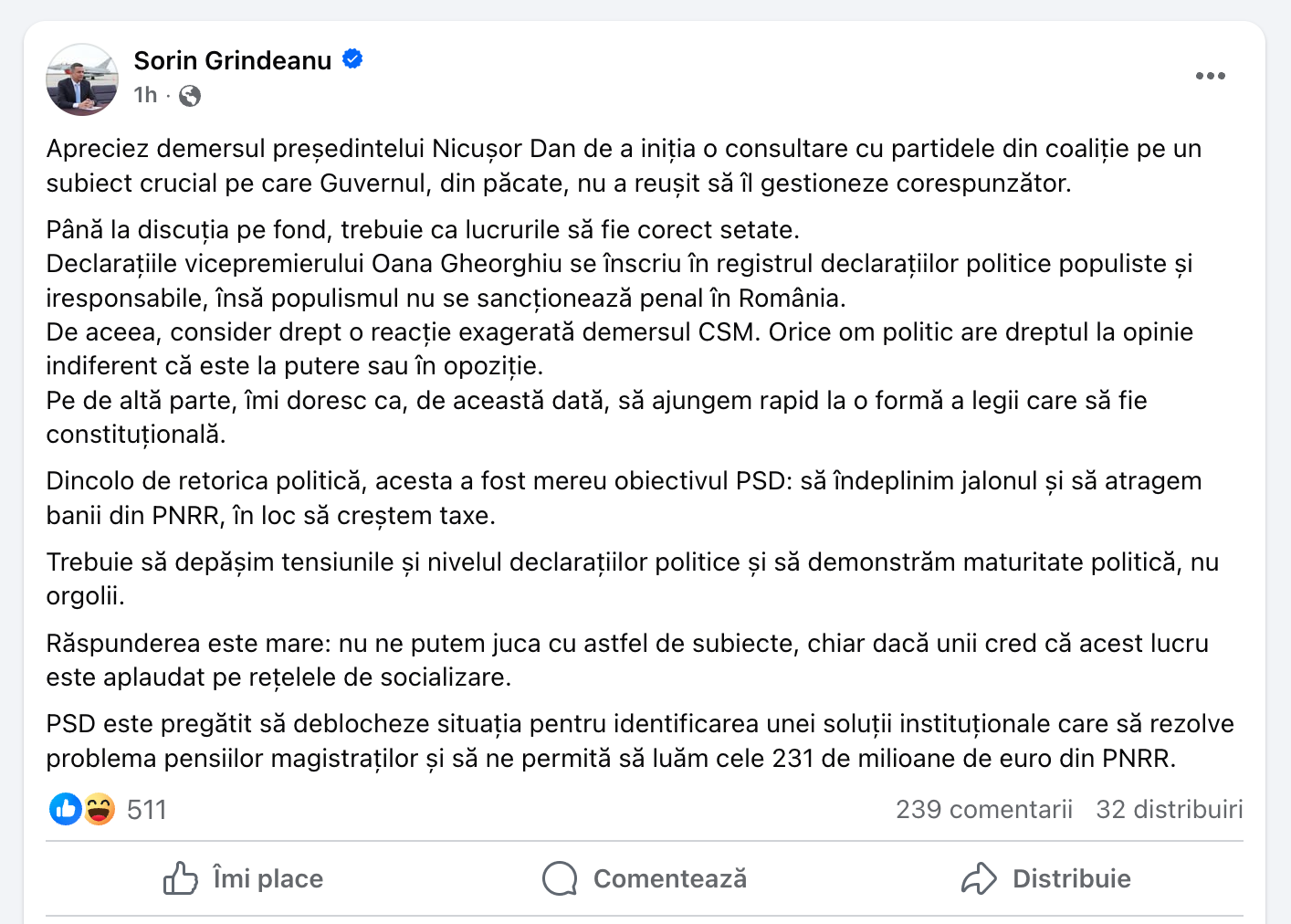Click the blue Like reaction emoji

coord(66,809)
